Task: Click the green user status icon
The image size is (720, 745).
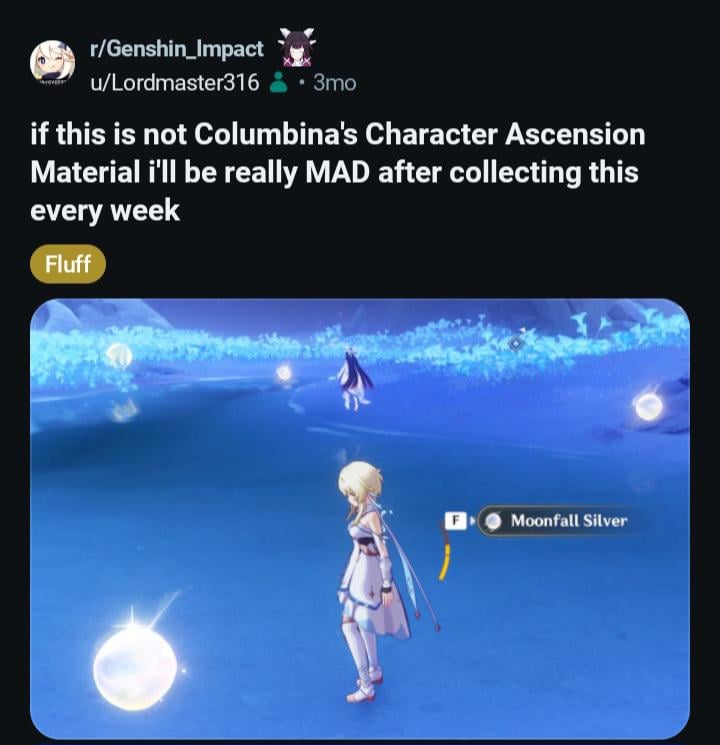Action: [278, 83]
